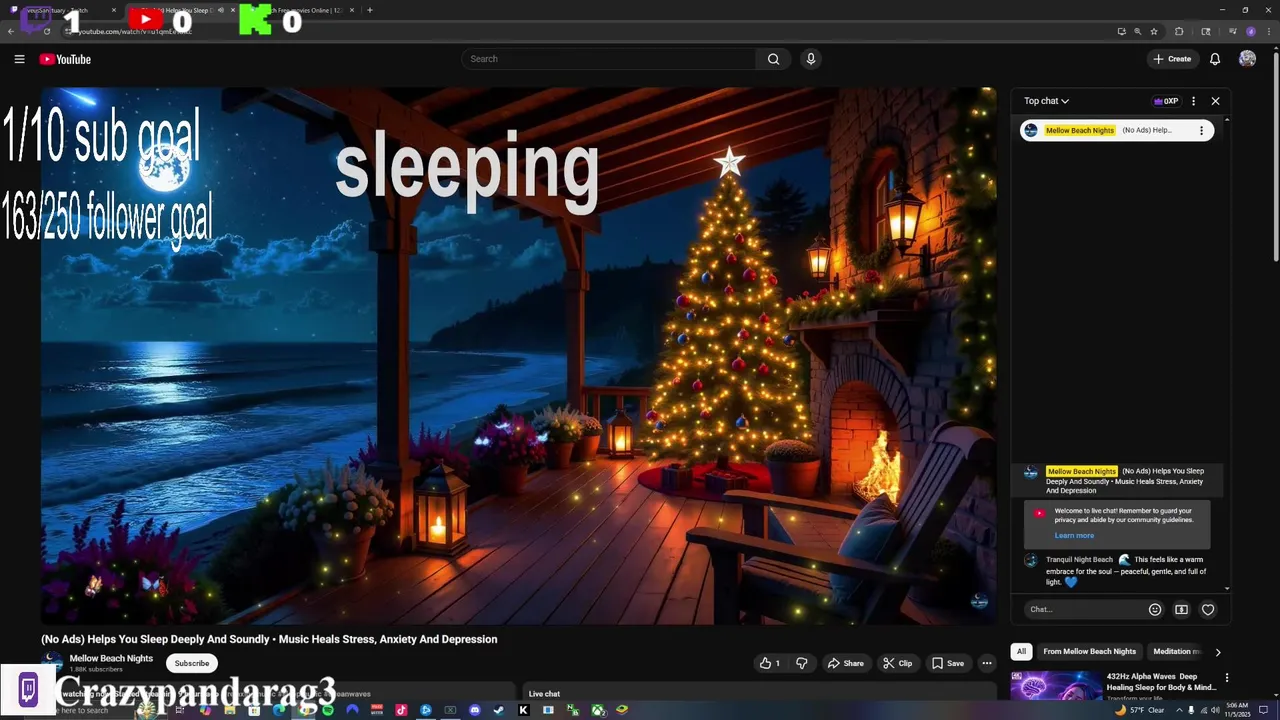This screenshot has height=720, width=1280.
Task: Open 432Hz Alpha Waves video thumbnail
Action: [1055, 685]
